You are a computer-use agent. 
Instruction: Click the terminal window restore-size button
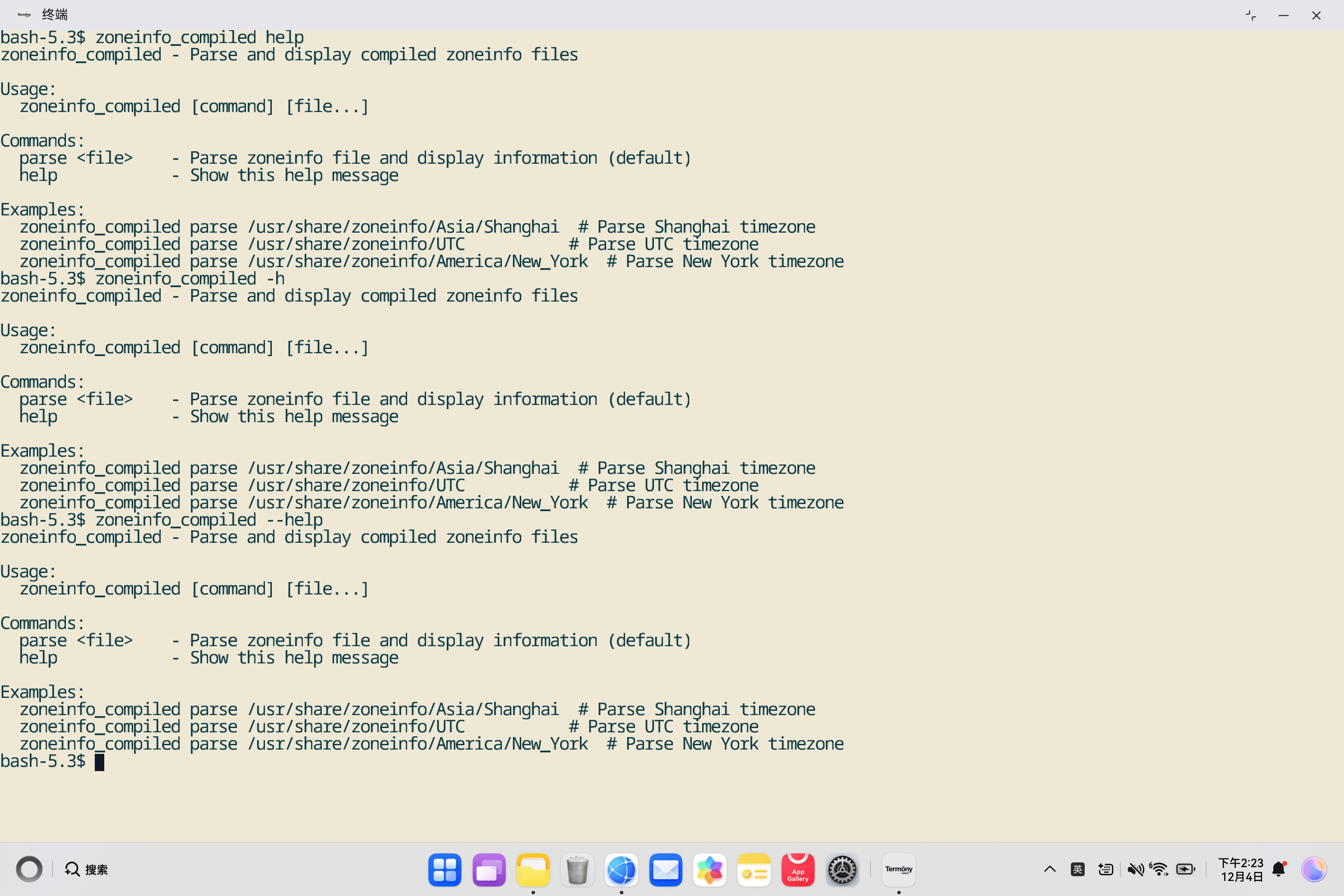(x=1250, y=16)
